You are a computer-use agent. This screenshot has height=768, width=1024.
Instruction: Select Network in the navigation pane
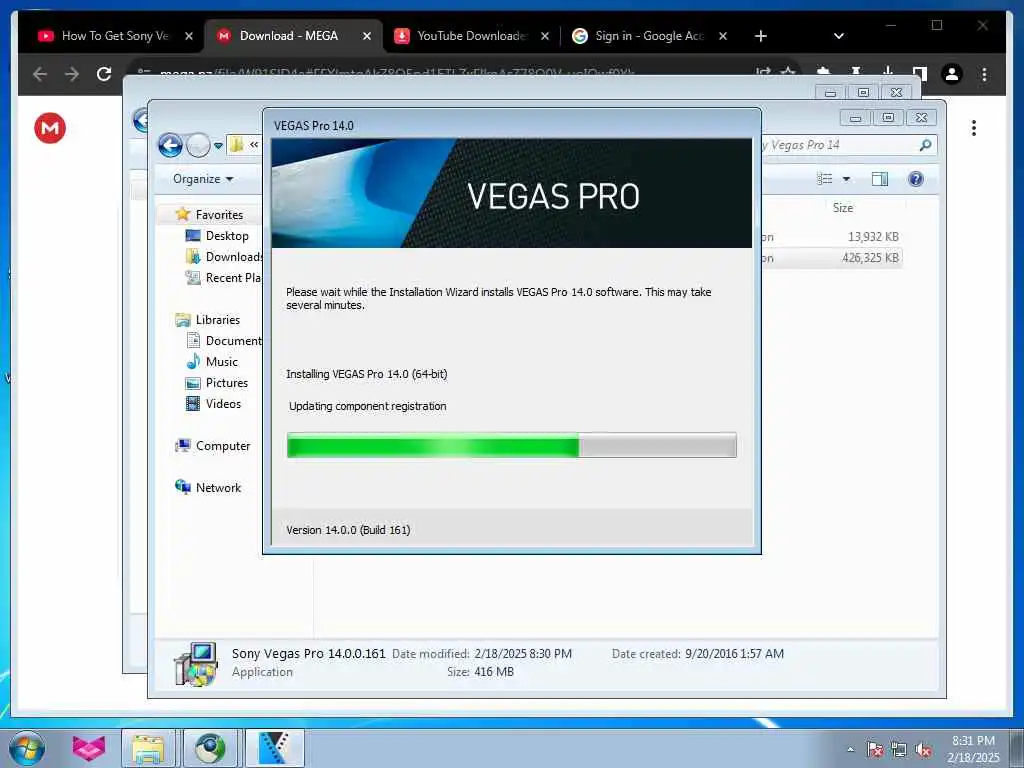[218, 488]
